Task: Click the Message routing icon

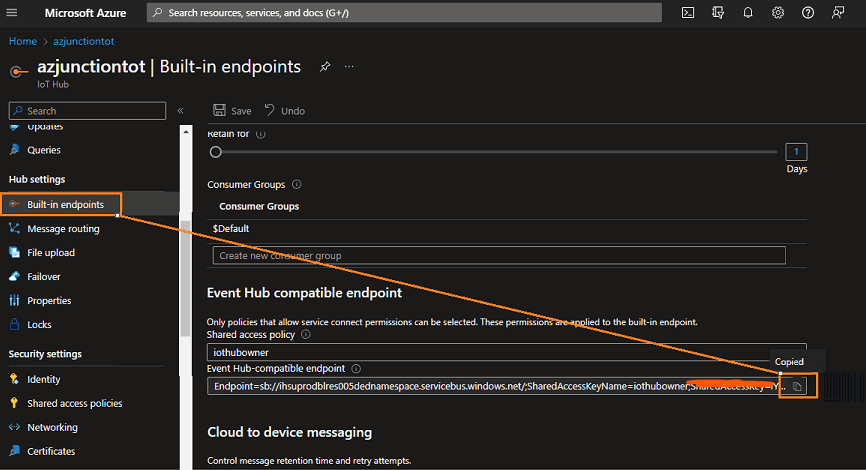Action: pyautogui.click(x=15, y=228)
